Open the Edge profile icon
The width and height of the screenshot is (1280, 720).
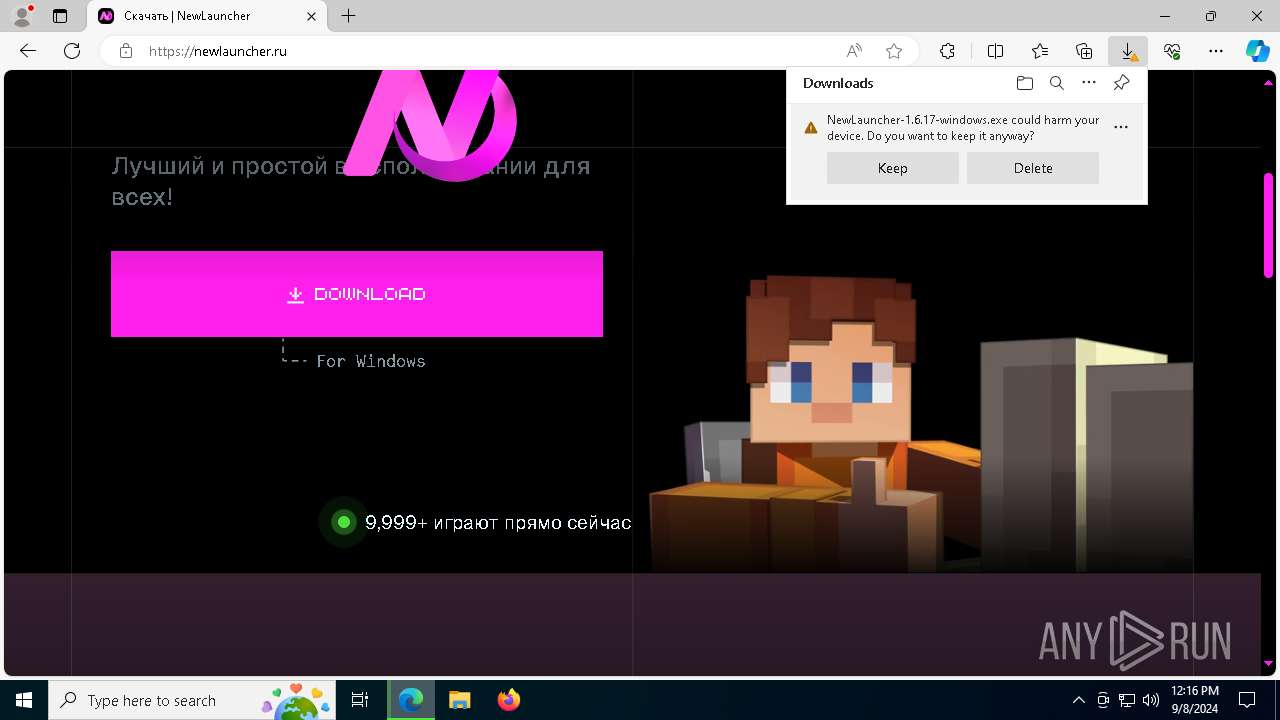coord(22,16)
